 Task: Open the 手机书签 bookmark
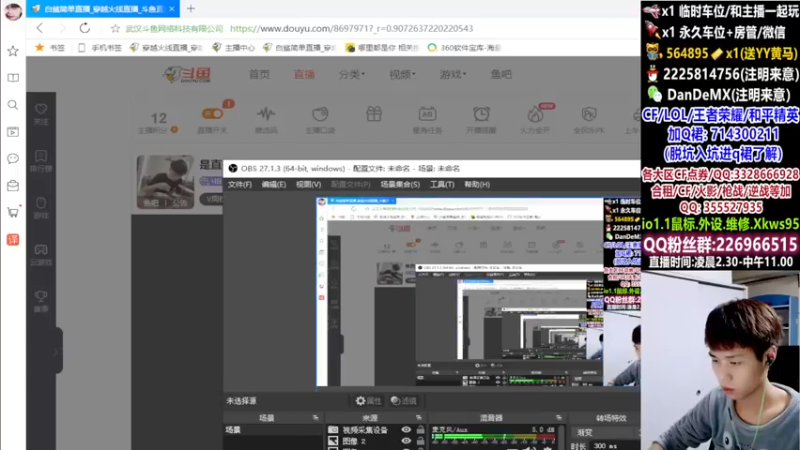(x=100, y=47)
